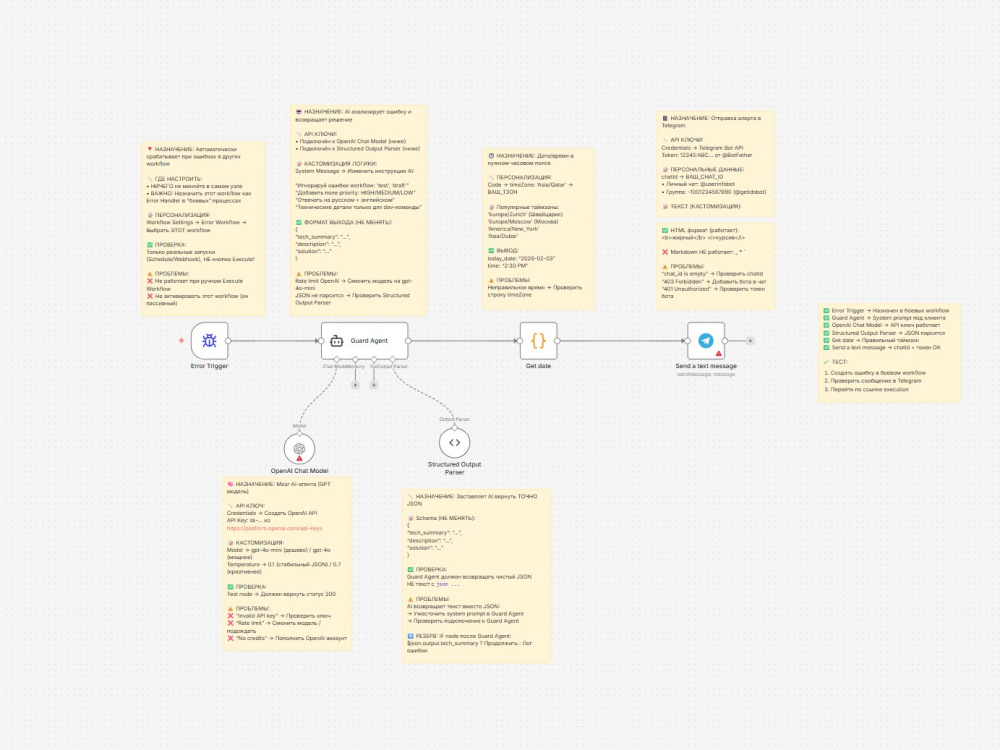Open the Guard Agent robot node
The image size is (1000, 750).
pyautogui.click(x=364, y=341)
